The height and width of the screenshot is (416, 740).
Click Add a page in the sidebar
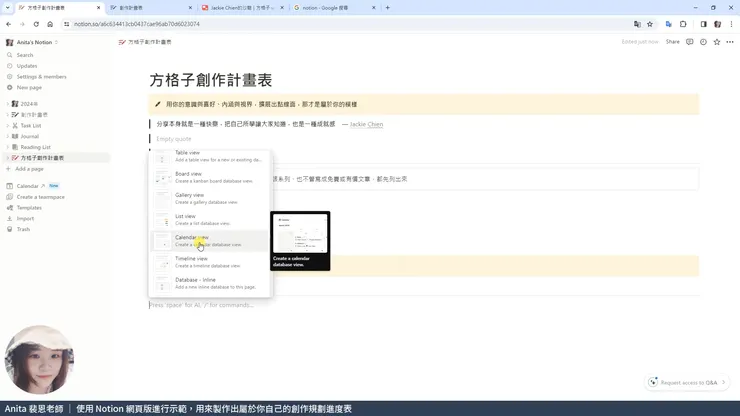[29, 169]
